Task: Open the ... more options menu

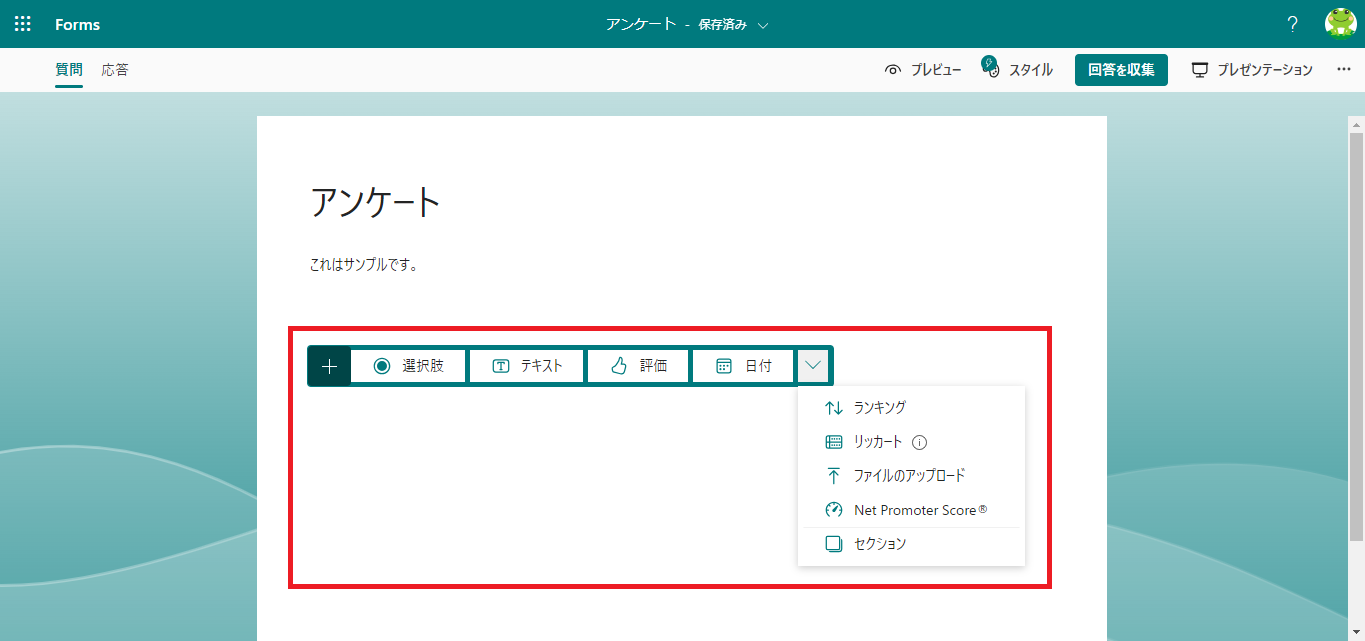Action: 1344,69
